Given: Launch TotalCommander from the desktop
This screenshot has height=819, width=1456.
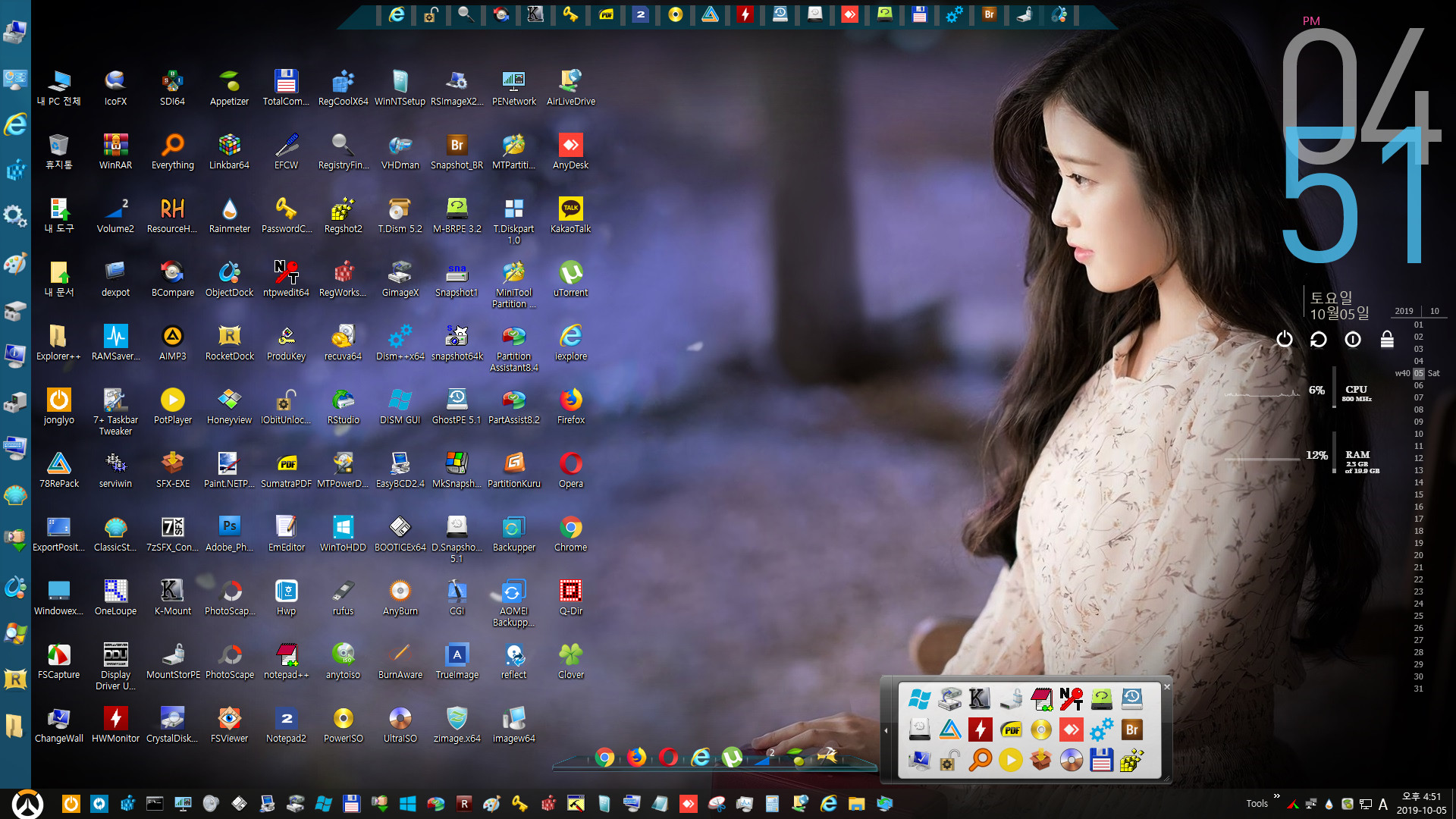Looking at the screenshot, I should 286,87.
